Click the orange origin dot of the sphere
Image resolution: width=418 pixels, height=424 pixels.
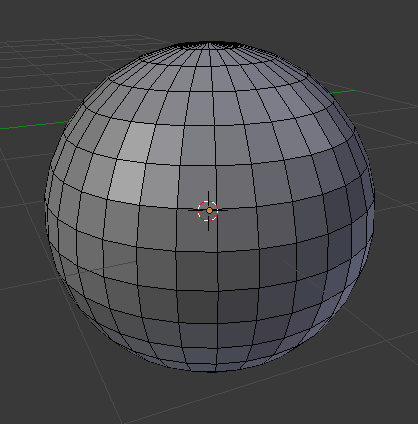click(x=209, y=211)
